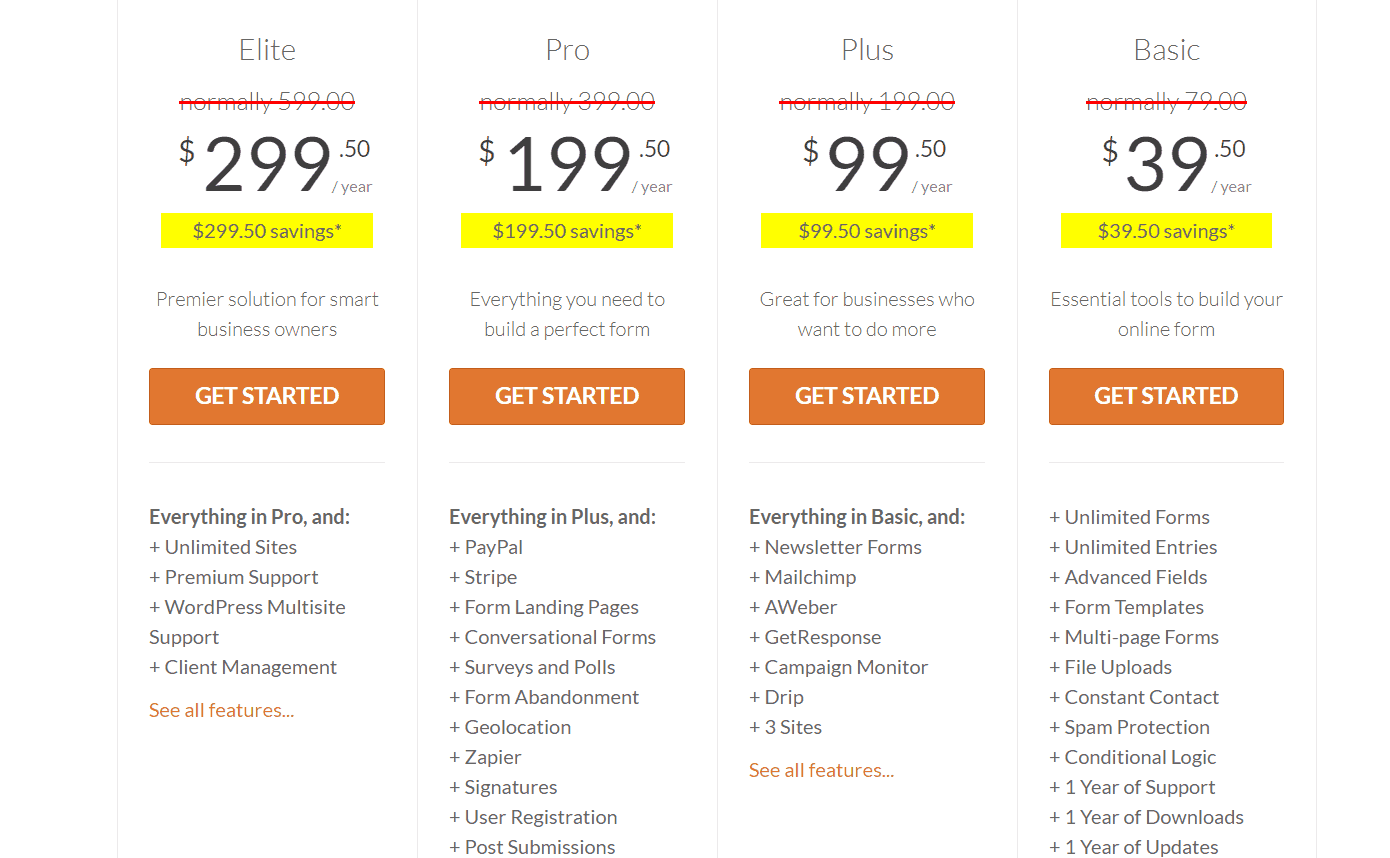This screenshot has width=1390, height=858.
Task: Click GET STARTED under the Basic plan
Action: tap(1166, 396)
